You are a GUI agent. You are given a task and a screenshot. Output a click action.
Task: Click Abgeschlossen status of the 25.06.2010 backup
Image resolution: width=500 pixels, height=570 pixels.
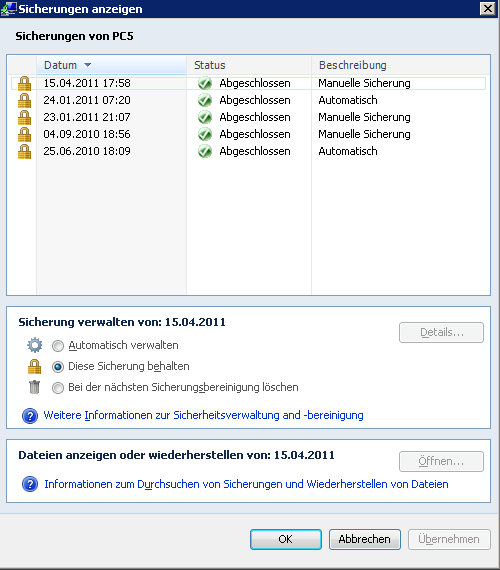coord(255,152)
